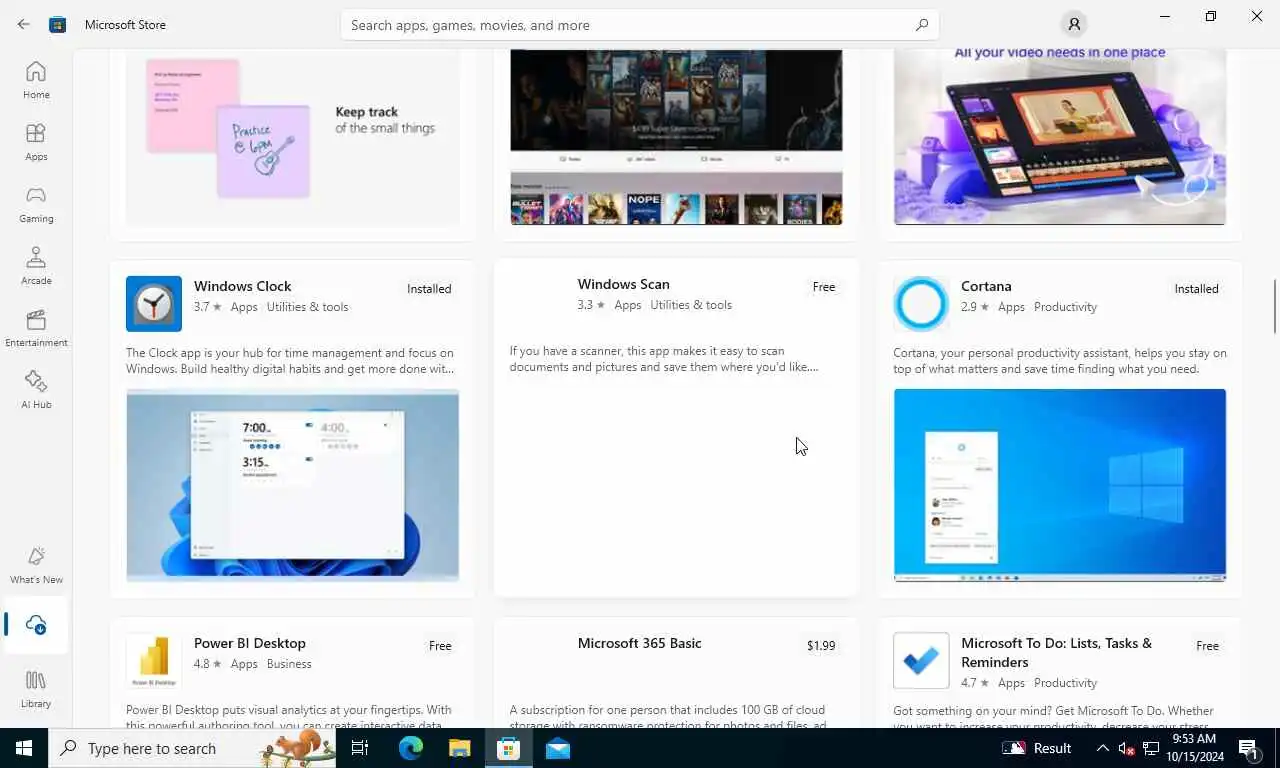
Task: Open Task View on the taskbar
Action: (x=360, y=748)
